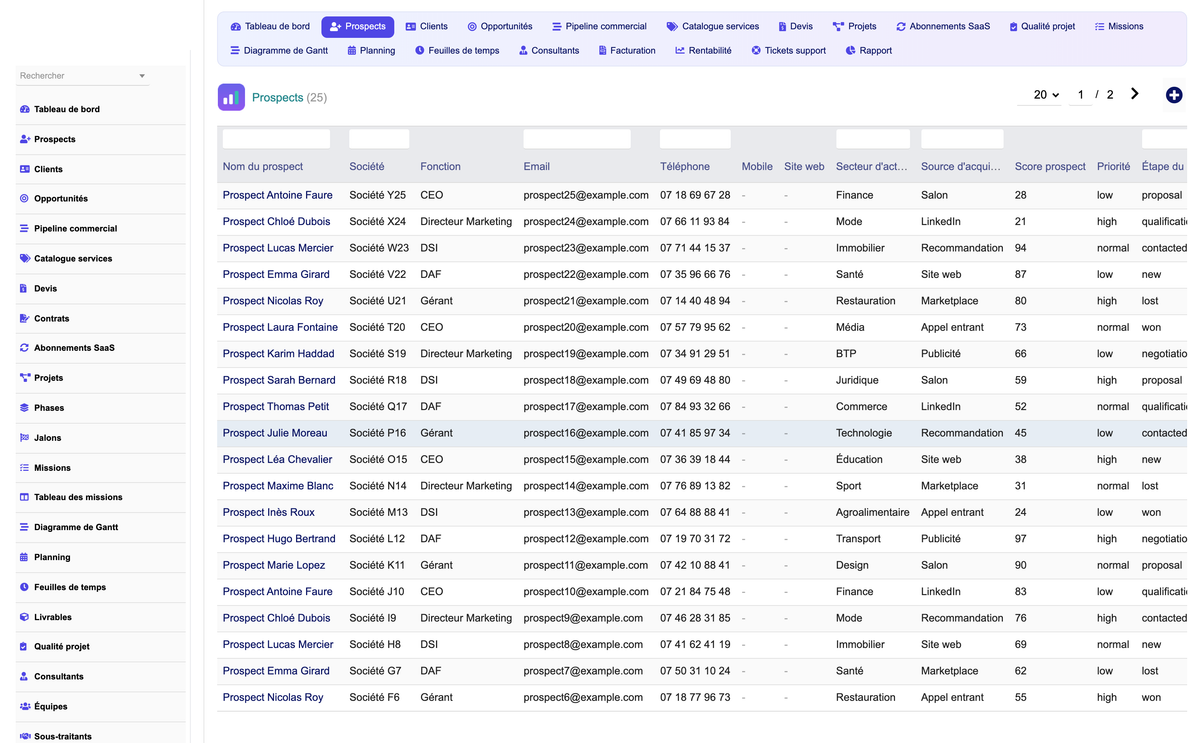Open Prospect Laura Fontaine link
This screenshot has height=743, width=1200.
280,327
